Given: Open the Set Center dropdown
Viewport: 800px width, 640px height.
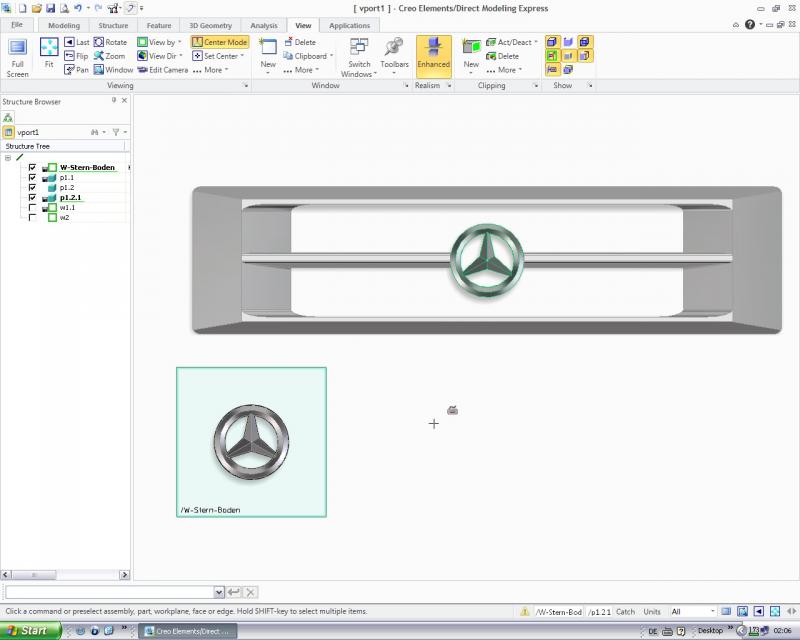Looking at the screenshot, I should click(218, 56).
